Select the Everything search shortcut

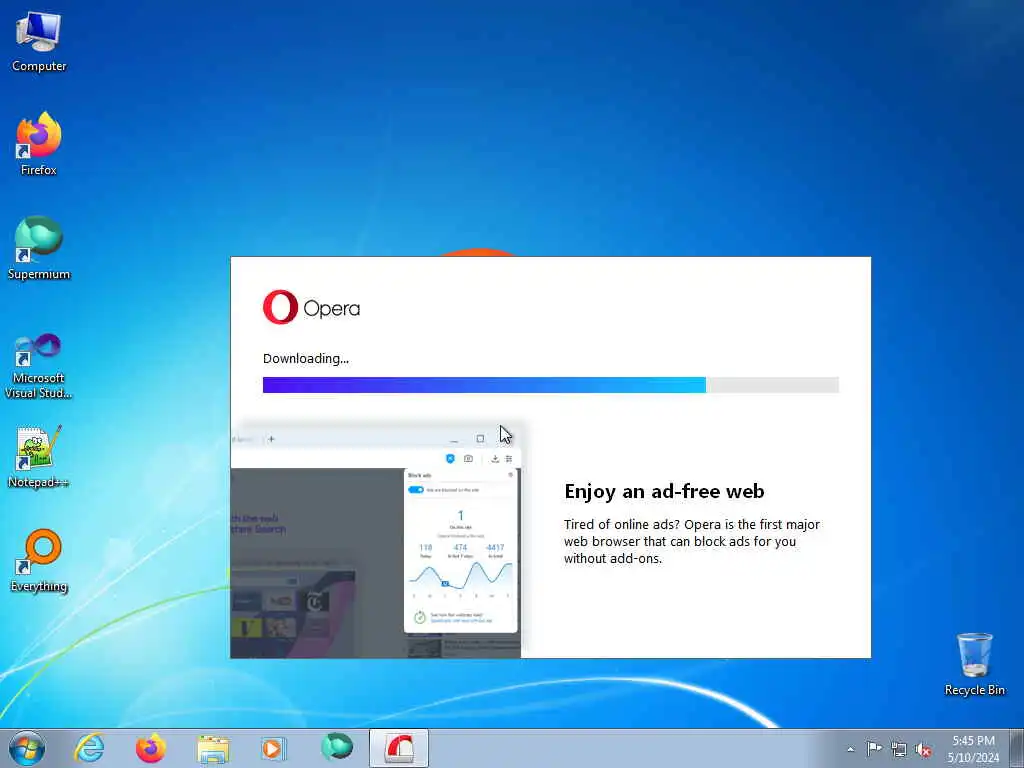pos(39,560)
